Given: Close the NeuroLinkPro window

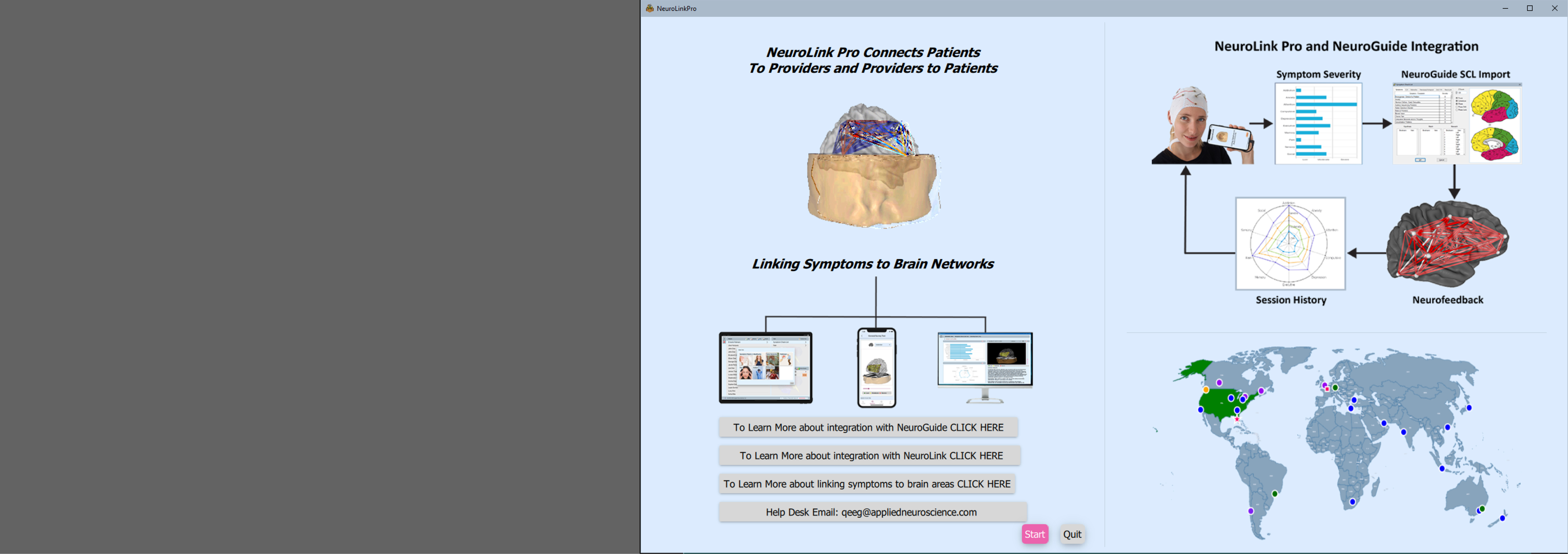Looking at the screenshot, I should [1555, 8].
